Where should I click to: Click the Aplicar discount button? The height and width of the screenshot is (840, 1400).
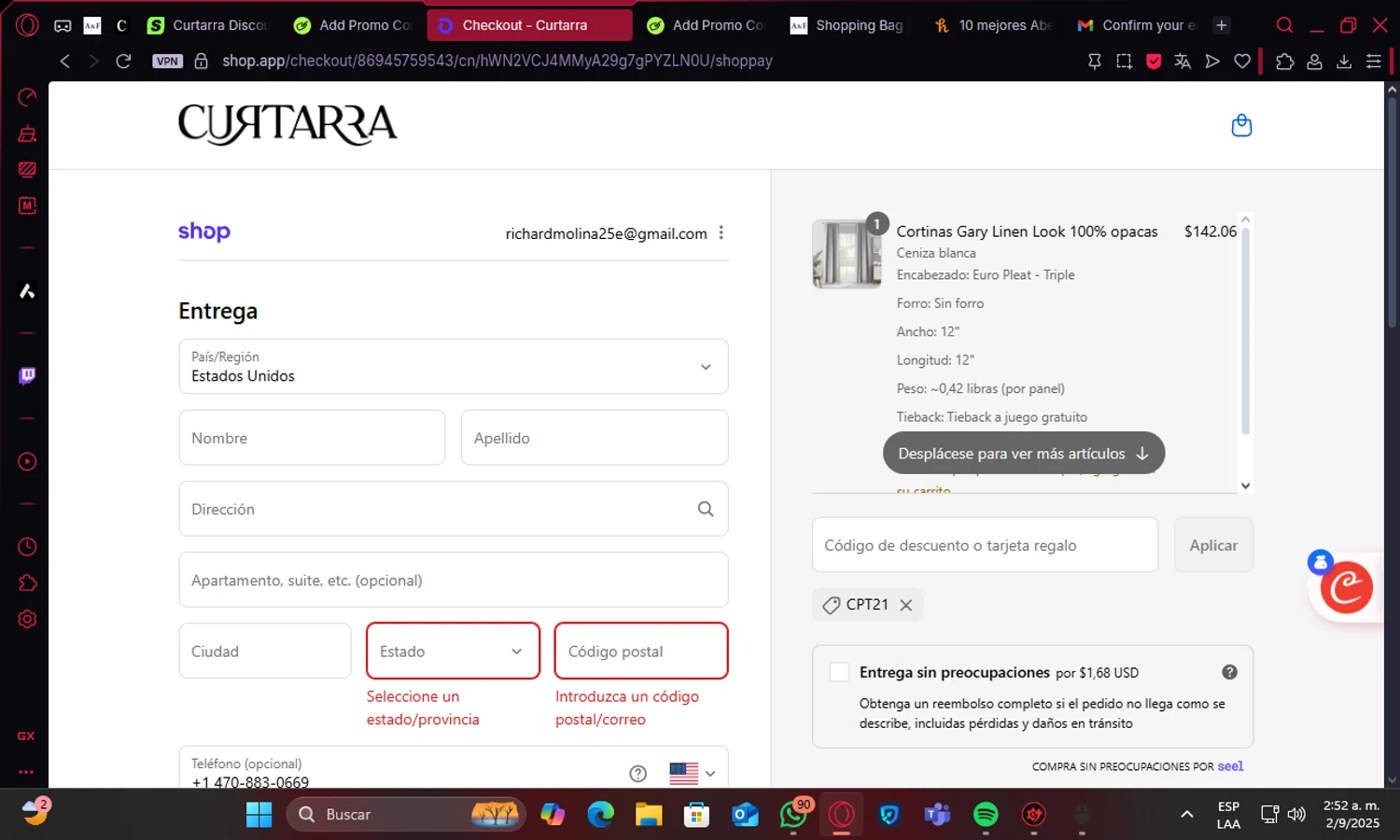coord(1213,545)
